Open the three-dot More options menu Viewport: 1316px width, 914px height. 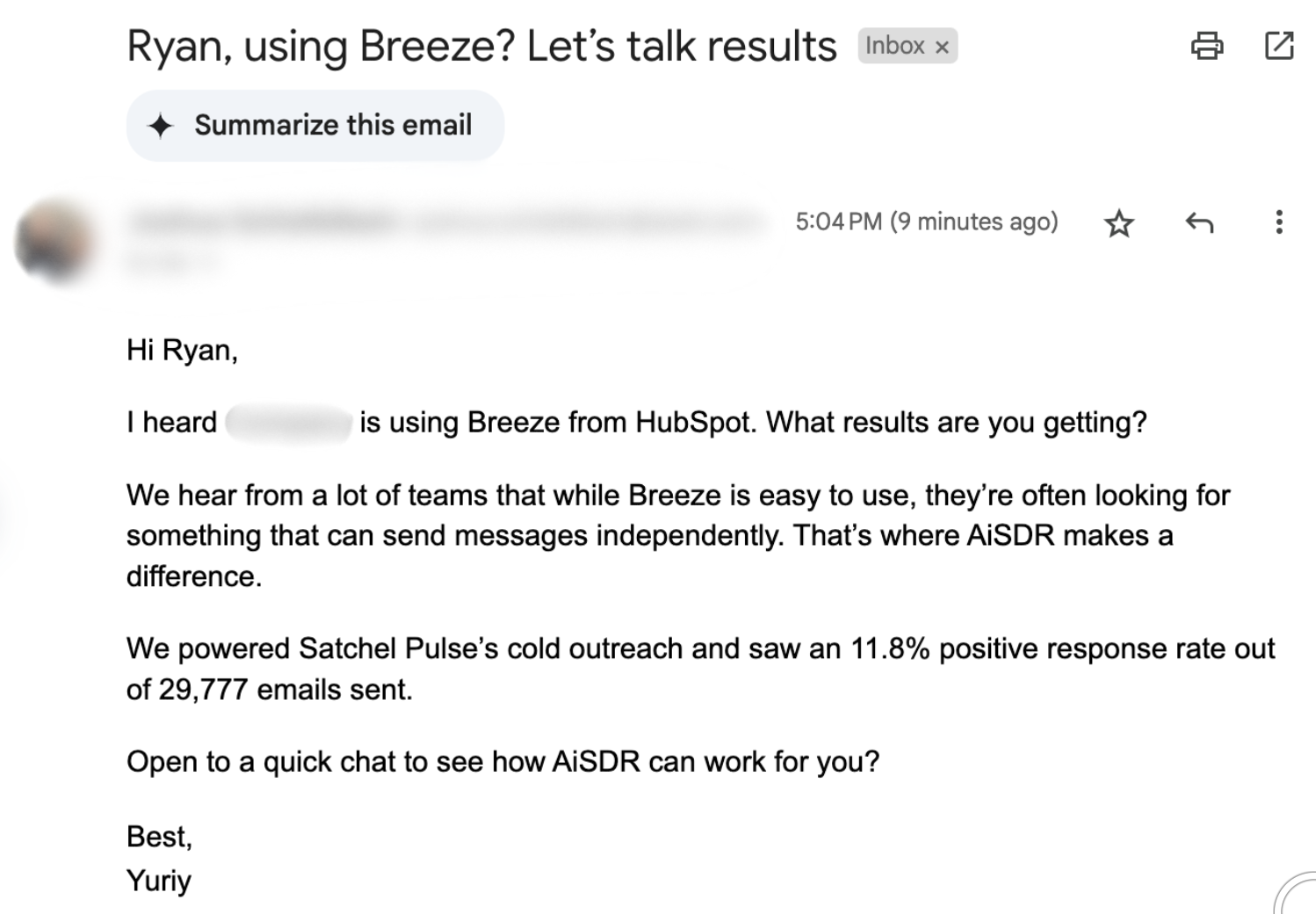coord(1278,221)
